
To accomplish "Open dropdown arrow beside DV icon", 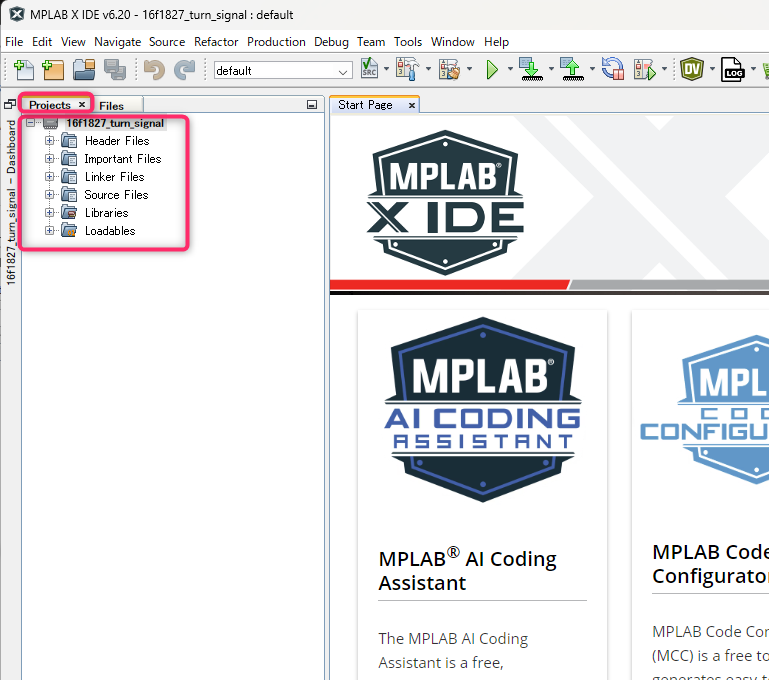I will (712, 69).
